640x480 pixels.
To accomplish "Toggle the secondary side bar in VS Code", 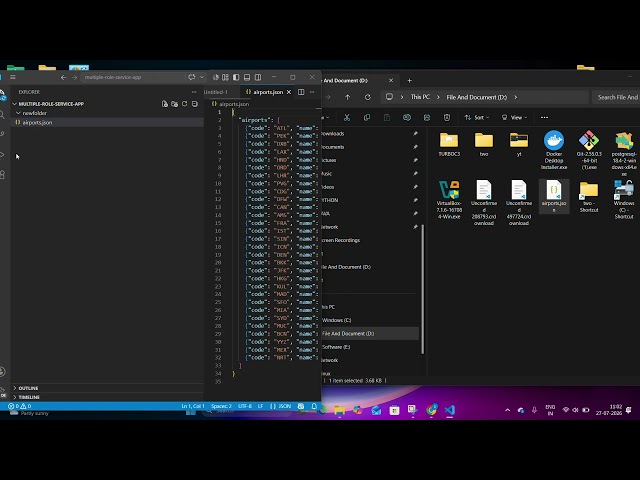I will 258,77.
